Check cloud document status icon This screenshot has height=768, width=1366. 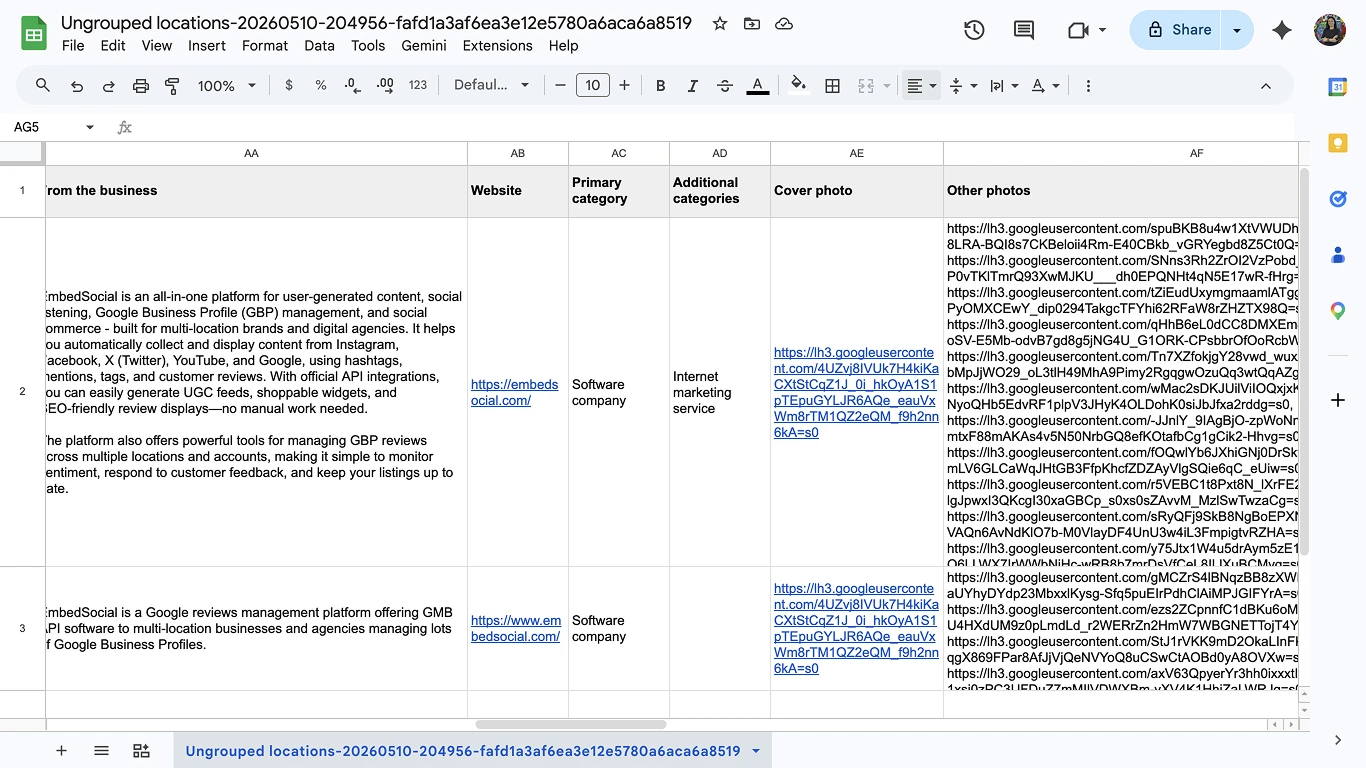point(784,23)
